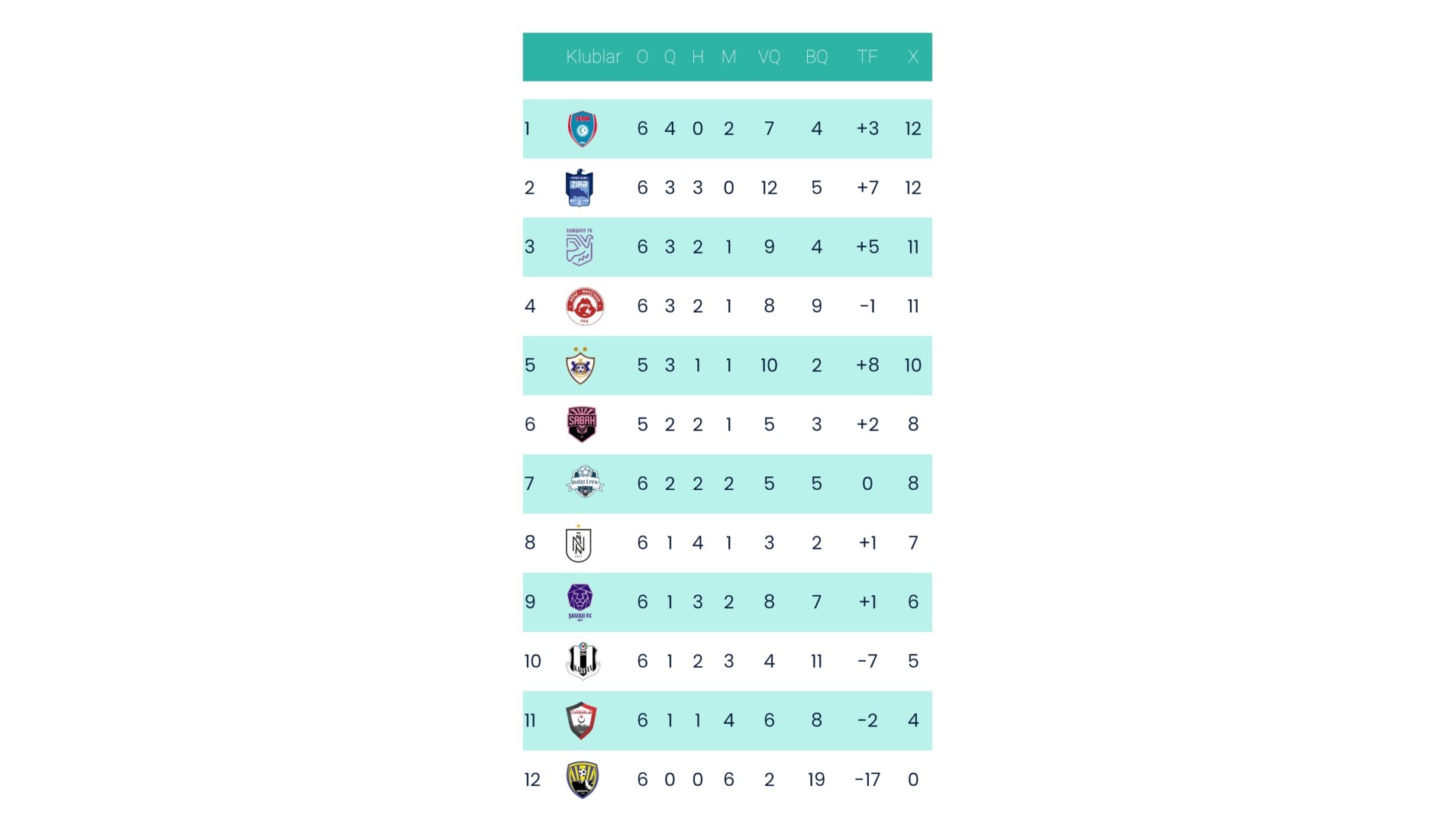
Task: Click the Araz-Naxçıvan PFK red badge
Action: click(585, 307)
